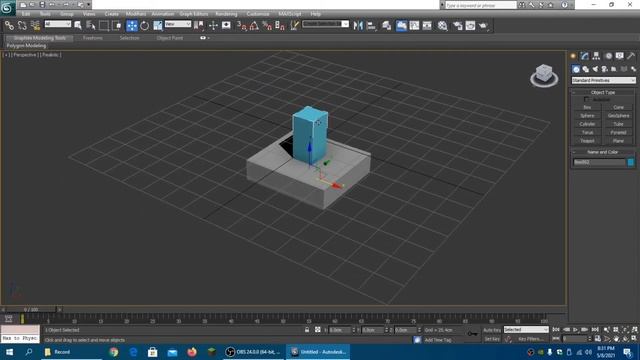Select the Move tool (highlighted blue)
The height and width of the screenshot is (360, 640).
coord(132,26)
